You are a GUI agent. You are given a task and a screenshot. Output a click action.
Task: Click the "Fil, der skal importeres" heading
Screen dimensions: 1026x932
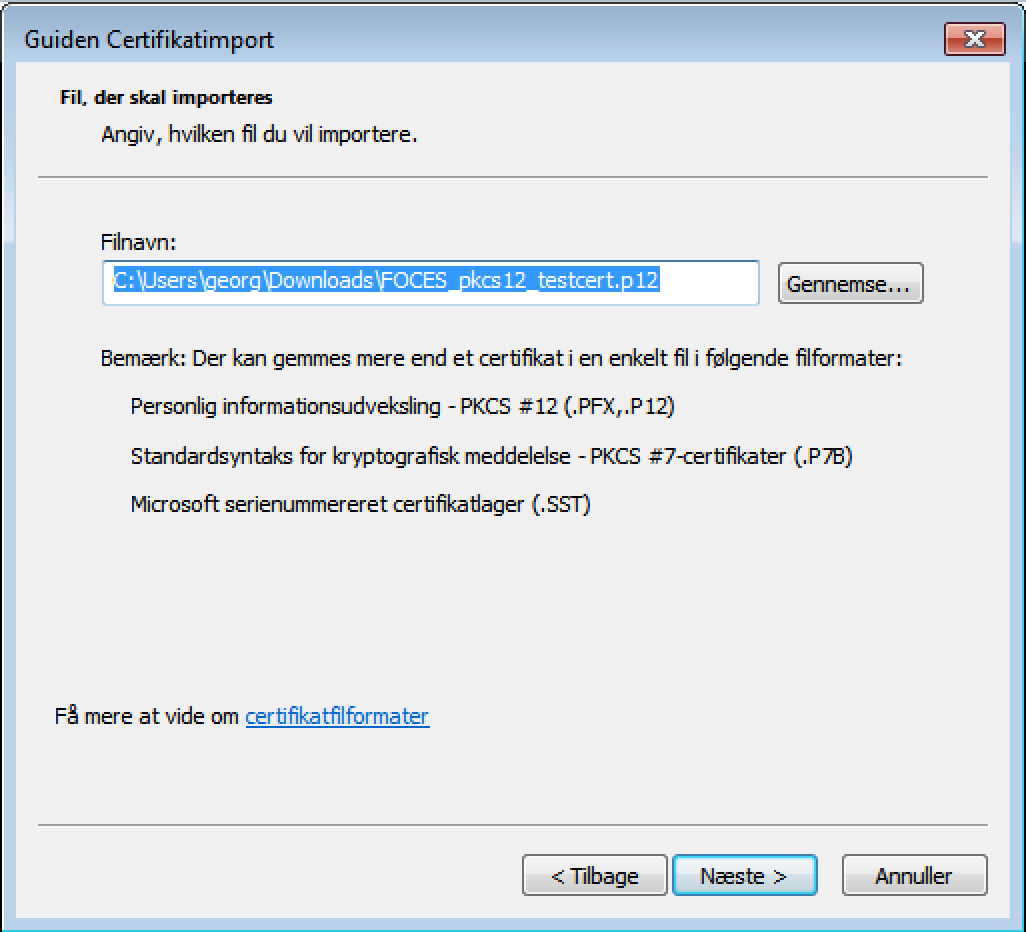tap(166, 98)
